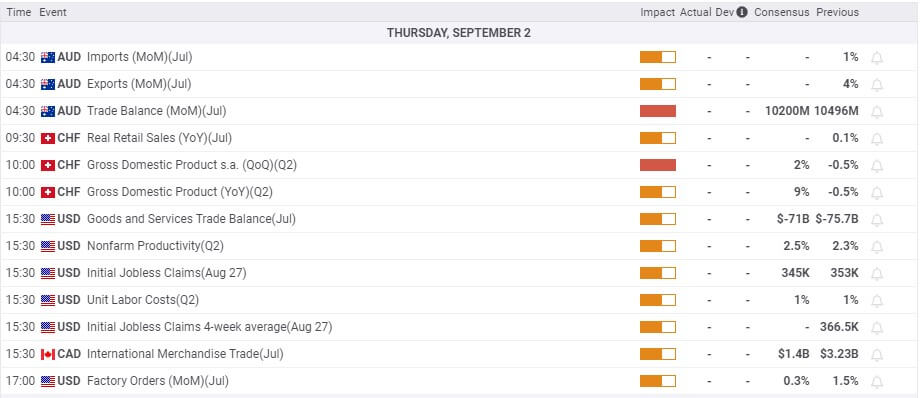Toggle bell alert for Initial Jobless Claims(Aug 27)
The height and width of the screenshot is (398, 920).
[x=877, y=274]
